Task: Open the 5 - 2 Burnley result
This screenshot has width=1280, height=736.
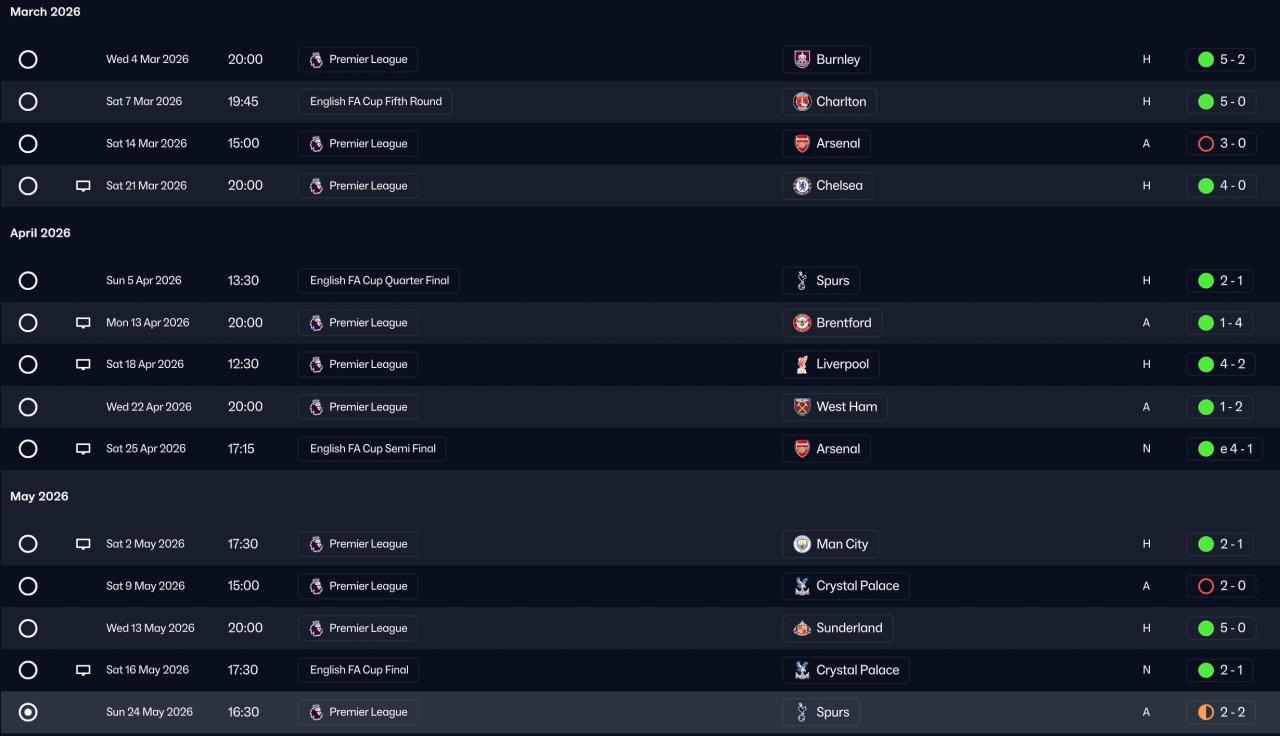Action: [x=1219, y=60]
